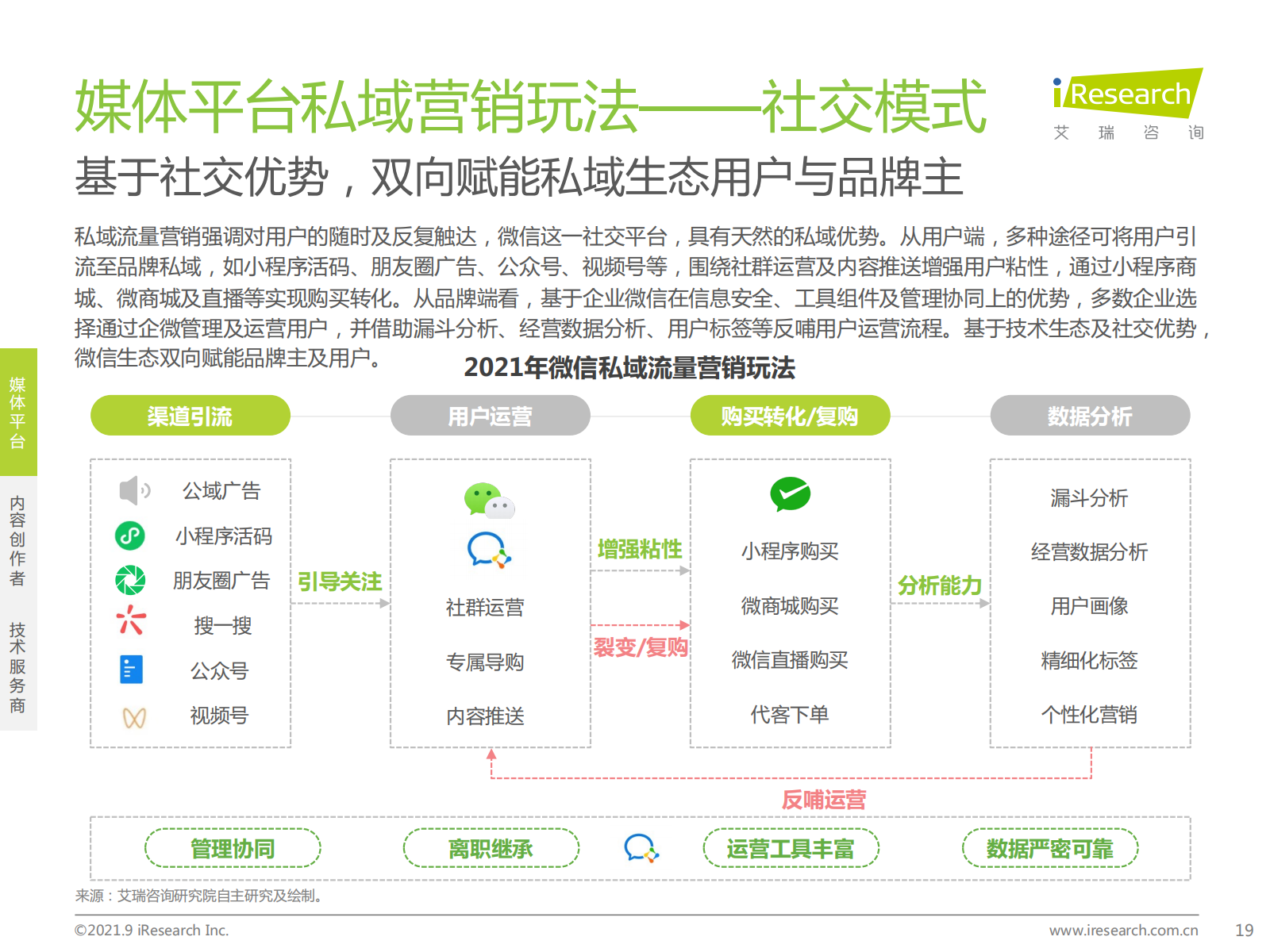This screenshot has width=1270, height=952.
Task: Click the 用户画像 text
Action: 1089,606
